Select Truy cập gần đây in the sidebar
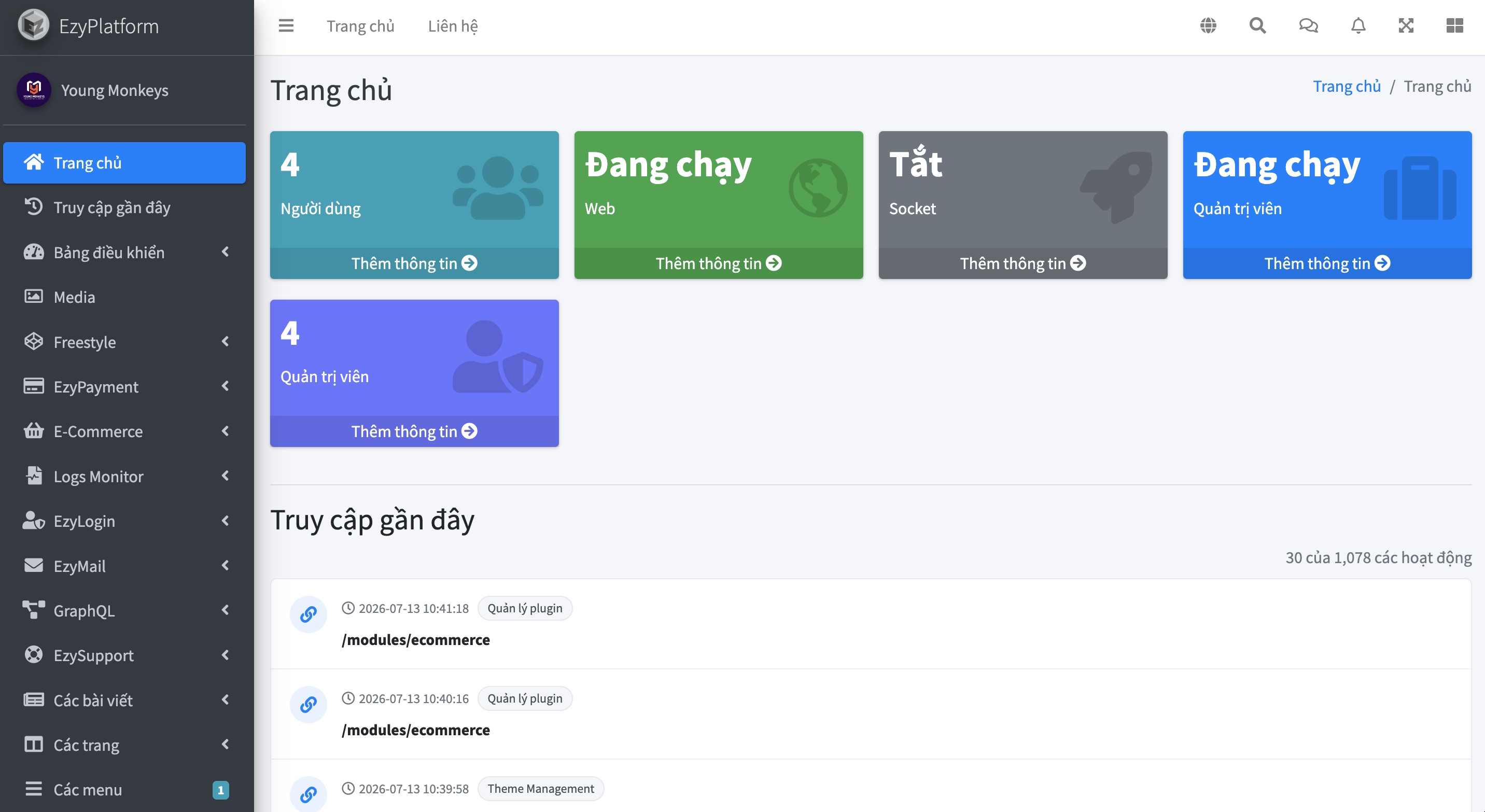This screenshot has height=812, width=1485. [x=124, y=207]
